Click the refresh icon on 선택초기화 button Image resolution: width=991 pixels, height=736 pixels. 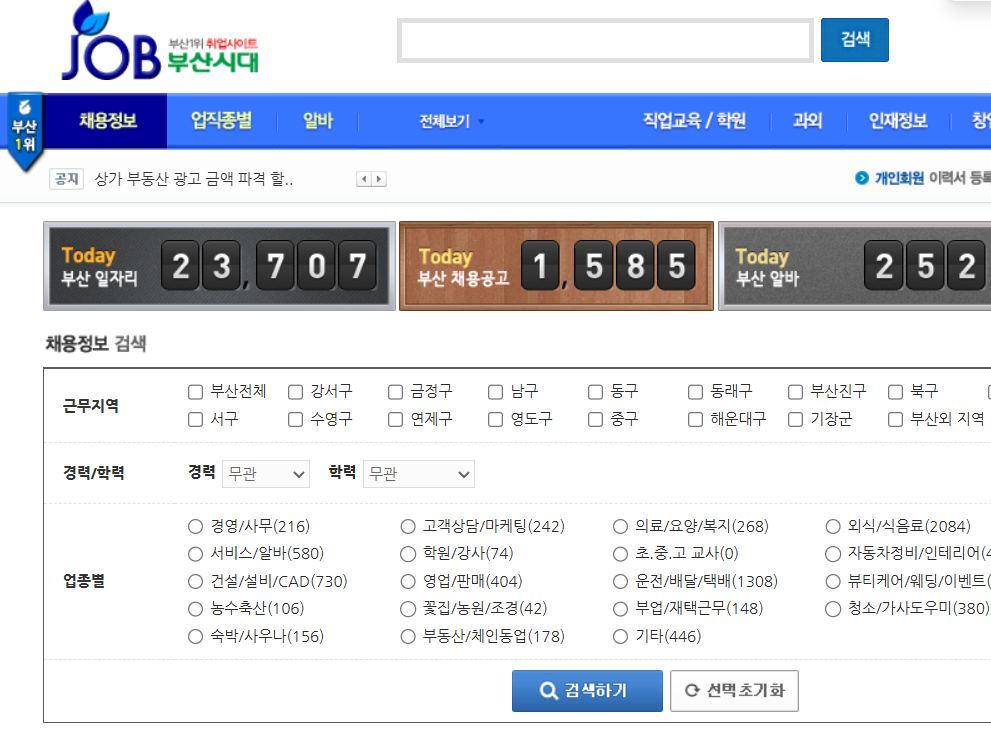point(692,690)
